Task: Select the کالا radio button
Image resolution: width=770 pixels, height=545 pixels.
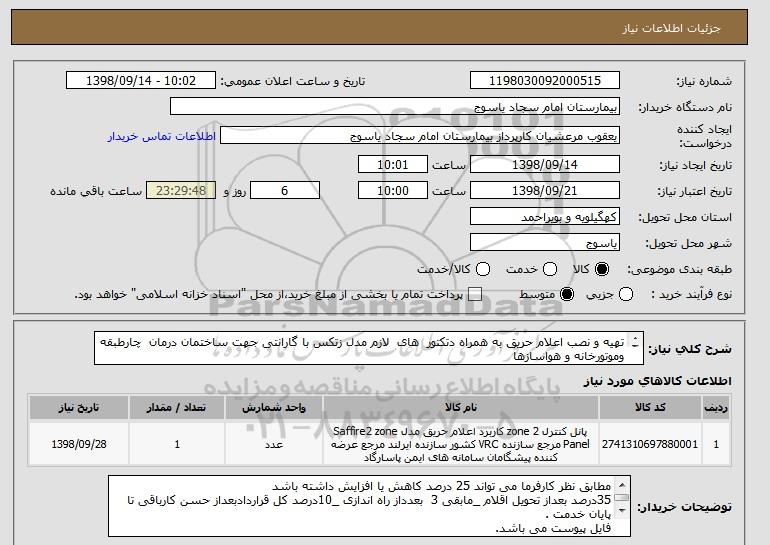Action: pos(602,269)
